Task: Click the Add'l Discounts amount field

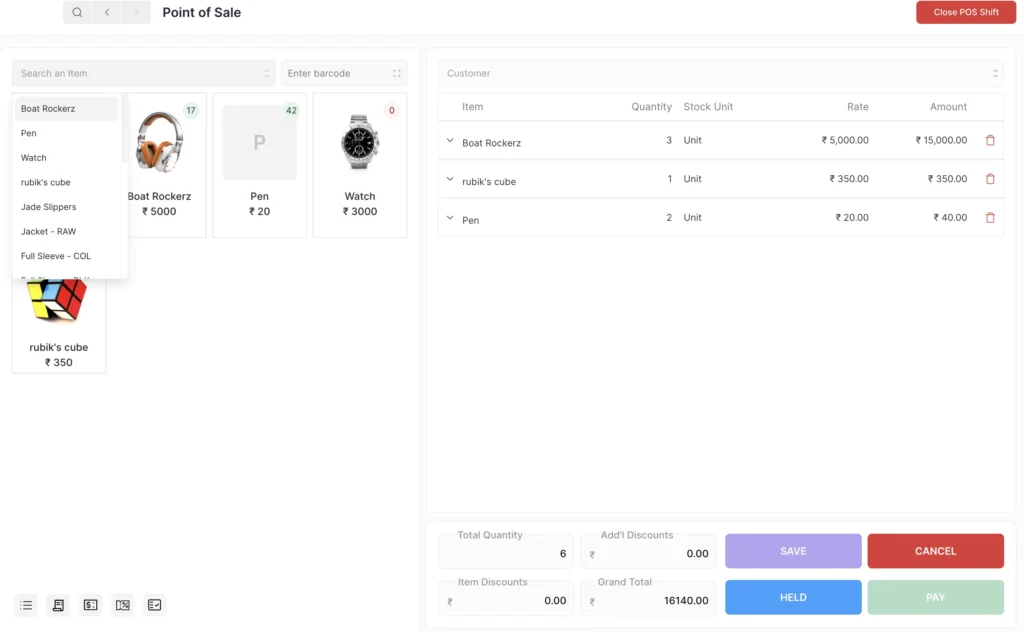Action: pos(648,551)
